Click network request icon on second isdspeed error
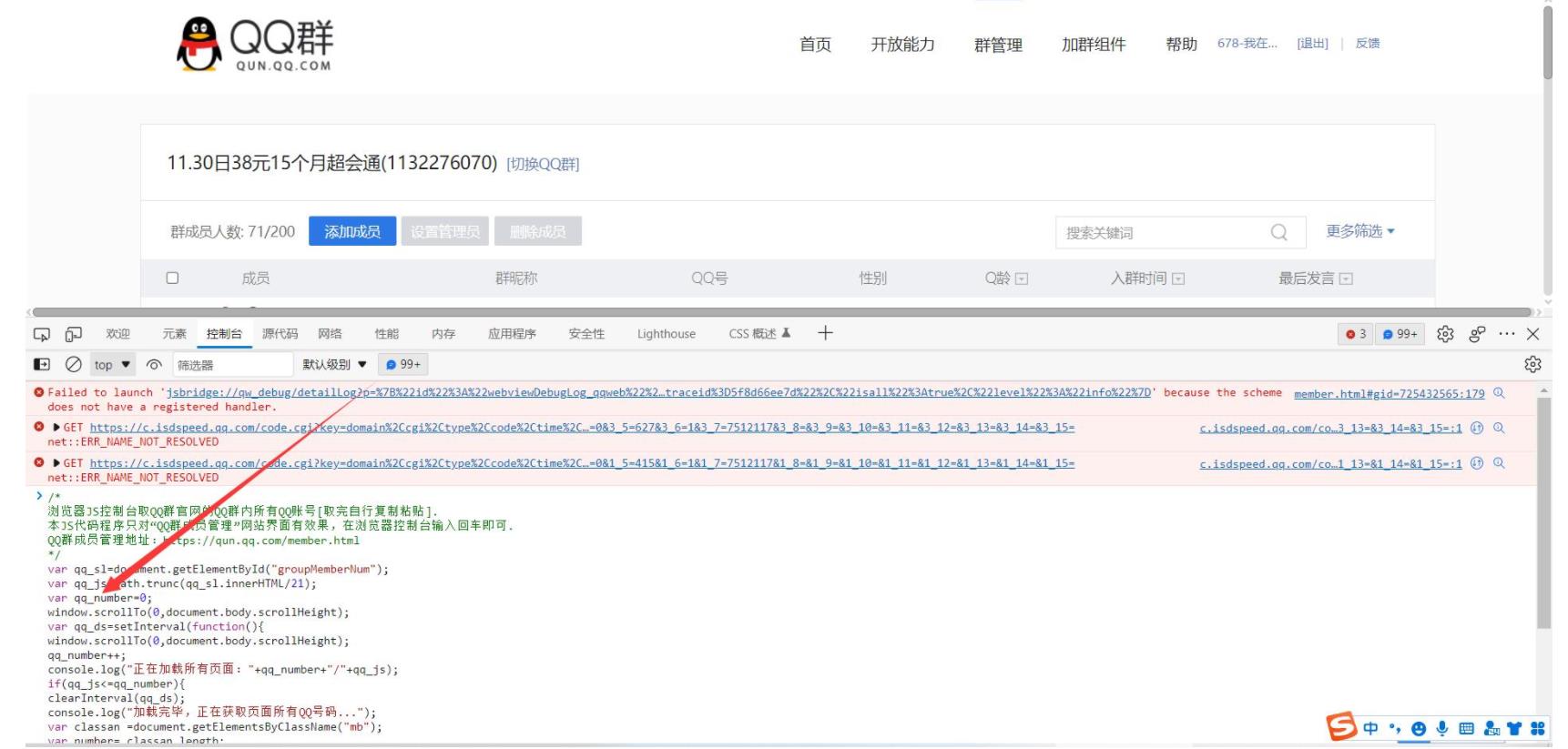Viewport: 1568px width, 749px height. point(1477,463)
